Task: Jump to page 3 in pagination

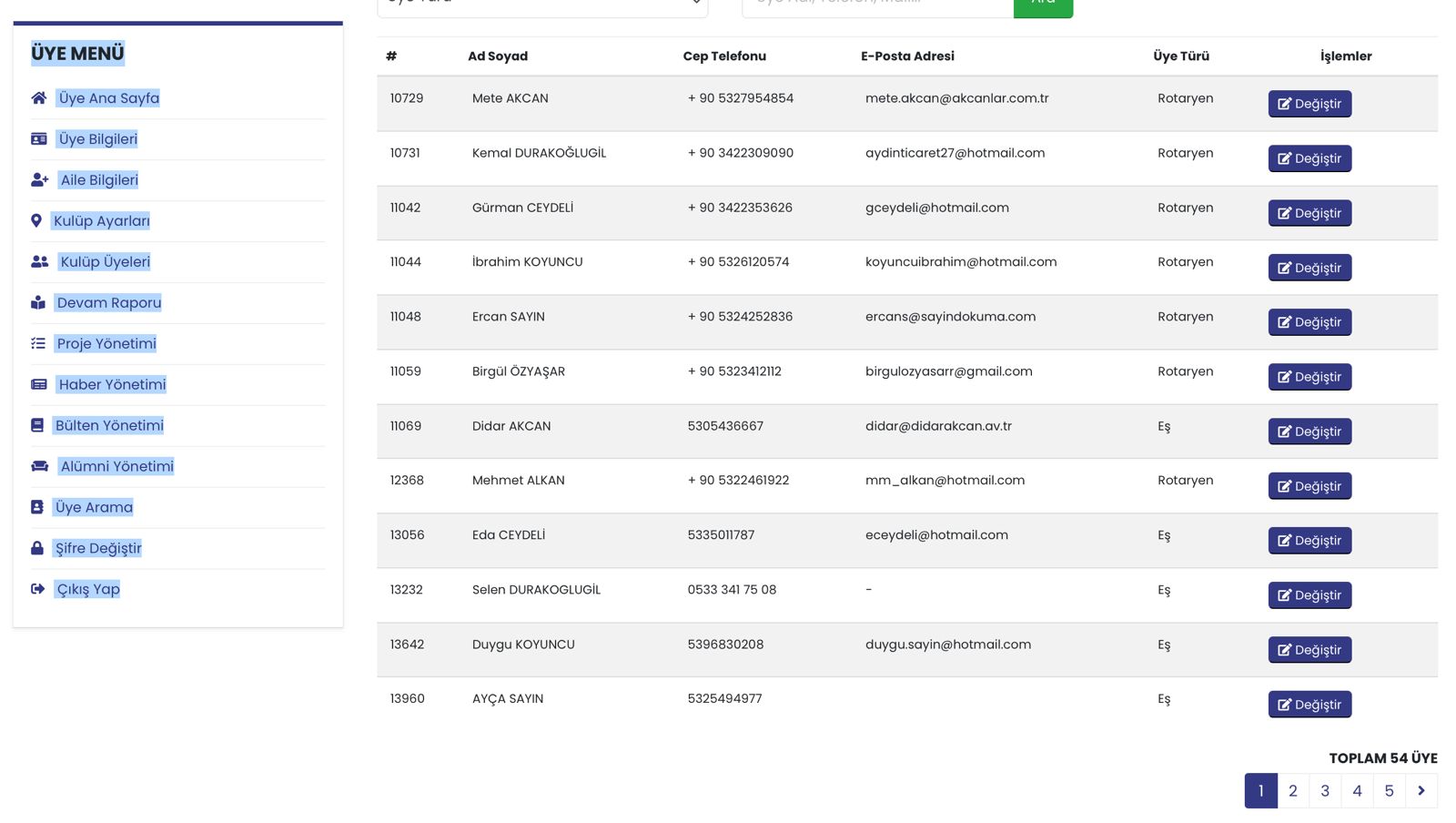Action: point(1325,791)
